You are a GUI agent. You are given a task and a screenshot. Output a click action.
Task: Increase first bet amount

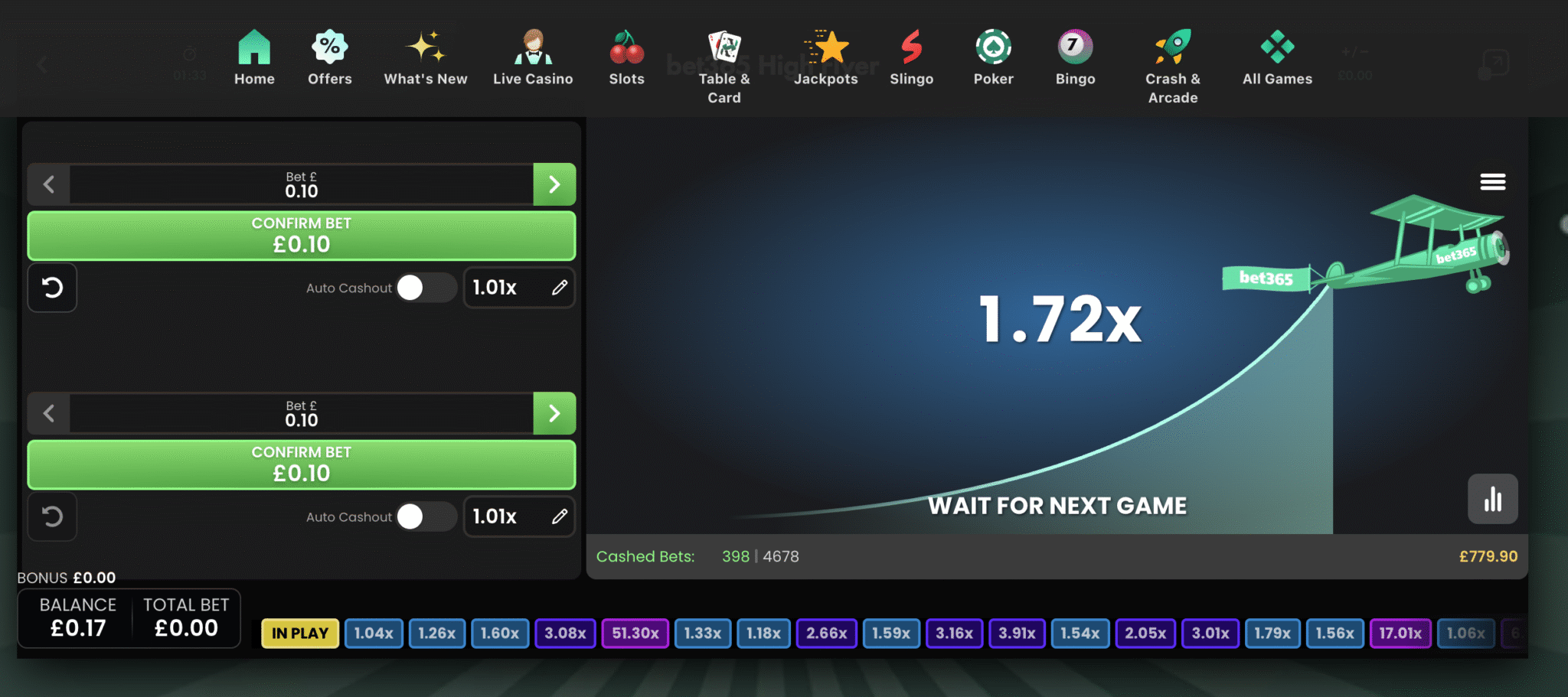(554, 184)
